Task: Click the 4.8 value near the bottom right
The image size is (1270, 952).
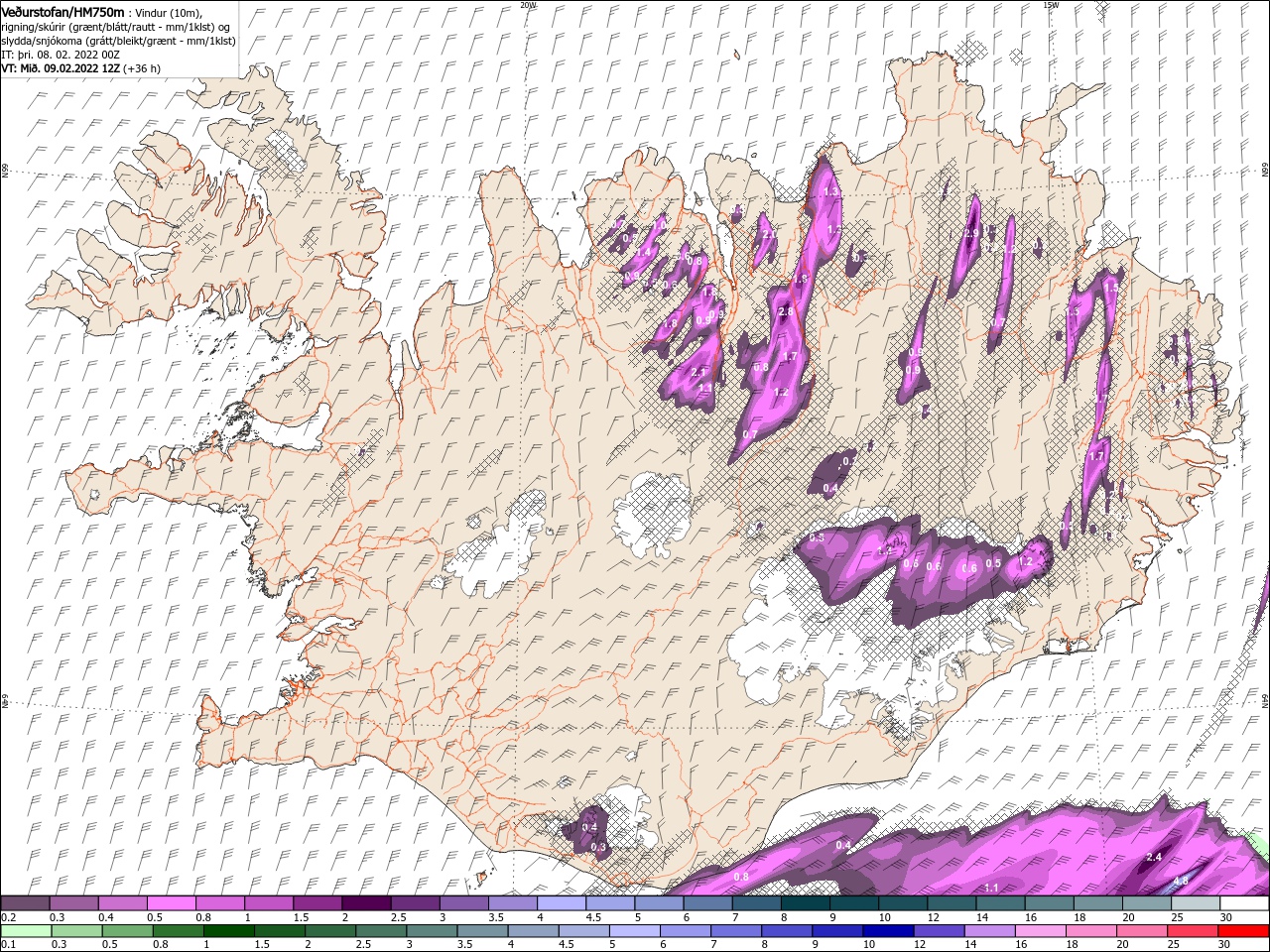Action: (1181, 881)
